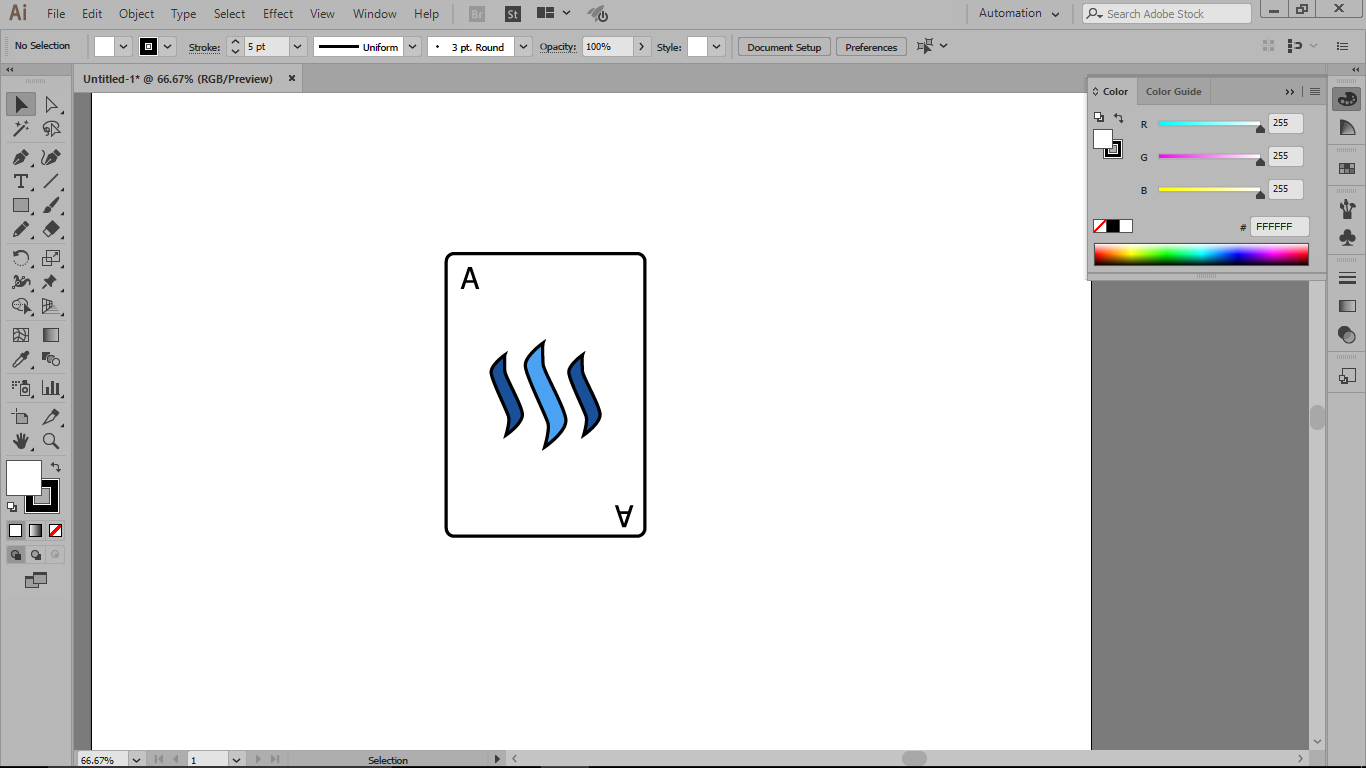Reset to Default Fill and Stroke in the toolbox

[x=12, y=507]
